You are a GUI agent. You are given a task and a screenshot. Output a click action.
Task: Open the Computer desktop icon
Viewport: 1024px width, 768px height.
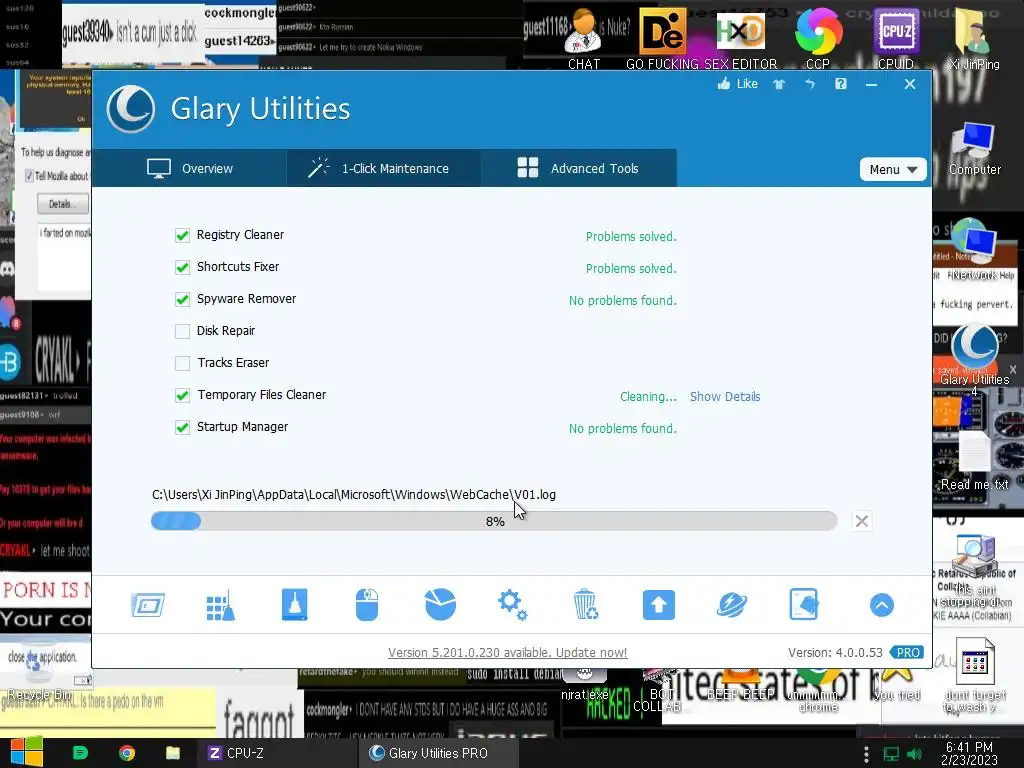[974, 149]
